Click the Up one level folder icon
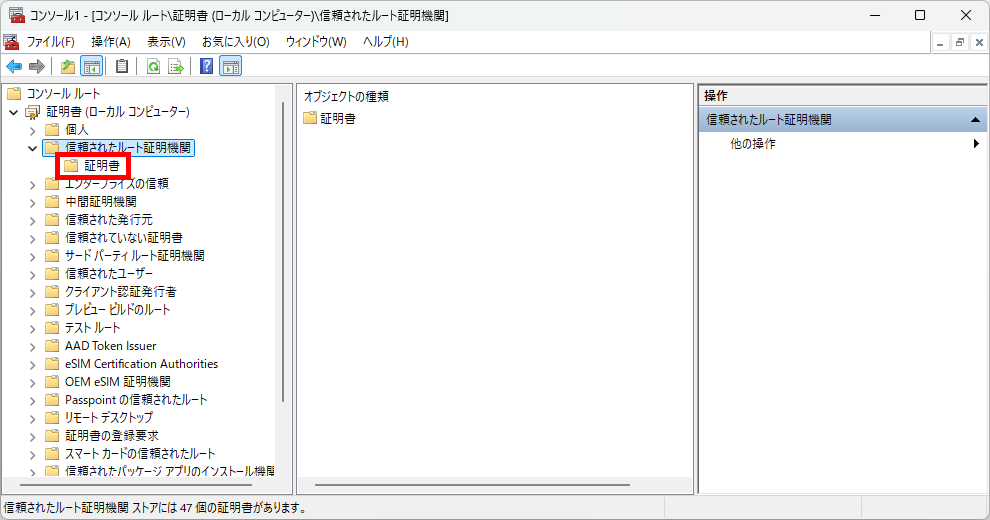The height and width of the screenshot is (520, 990). [68, 67]
